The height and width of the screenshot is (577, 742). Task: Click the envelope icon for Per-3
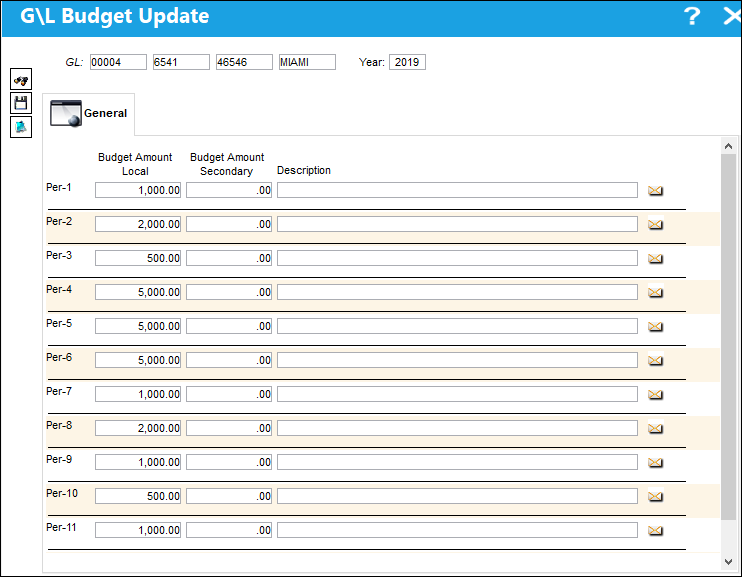point(655,258)
